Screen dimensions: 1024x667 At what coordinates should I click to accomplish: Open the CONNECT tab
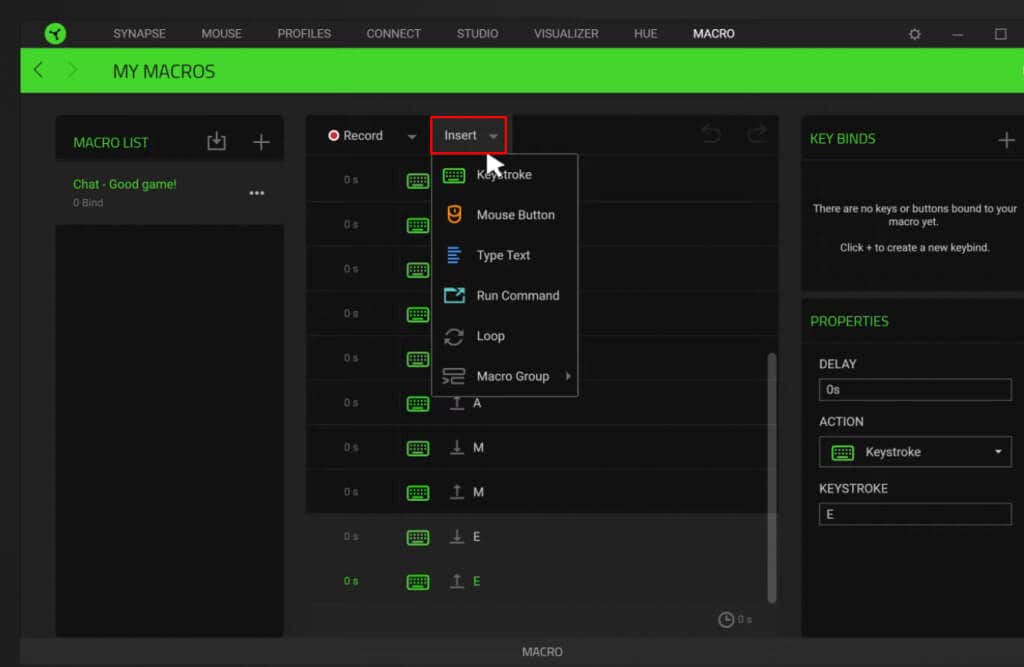(x=393, y=33)
